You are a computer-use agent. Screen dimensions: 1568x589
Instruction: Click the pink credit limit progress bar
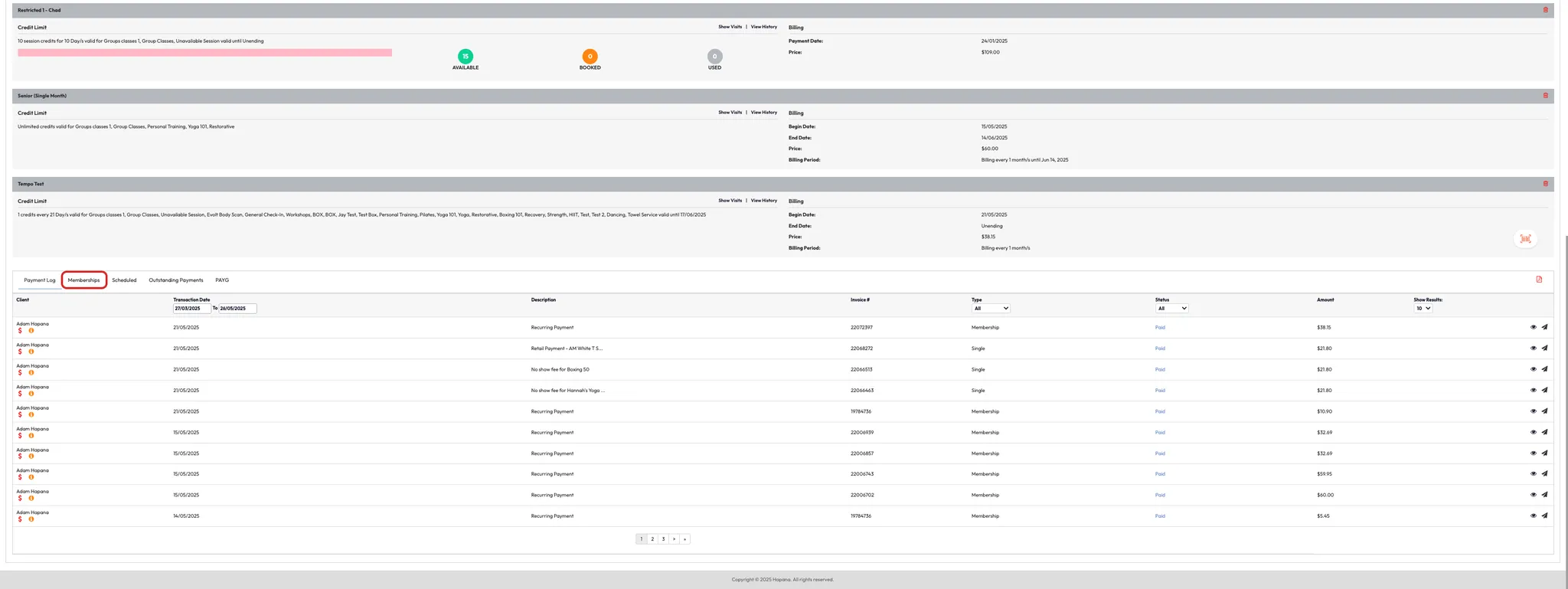coord(204,53)
